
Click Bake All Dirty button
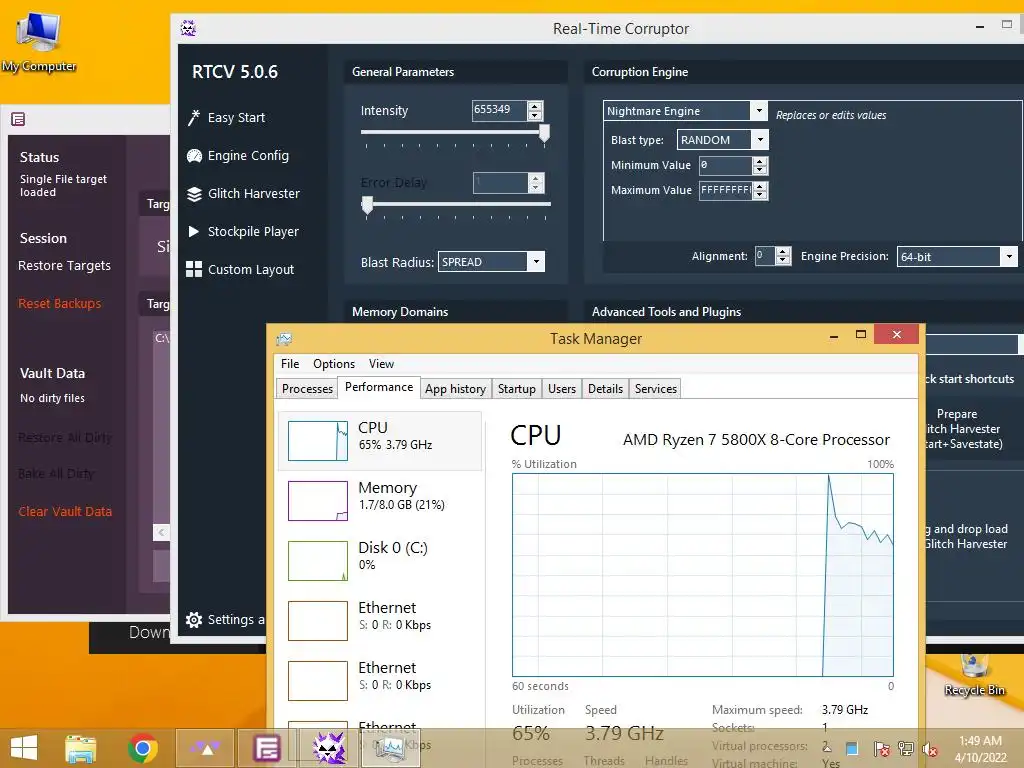tap(56, 473)
